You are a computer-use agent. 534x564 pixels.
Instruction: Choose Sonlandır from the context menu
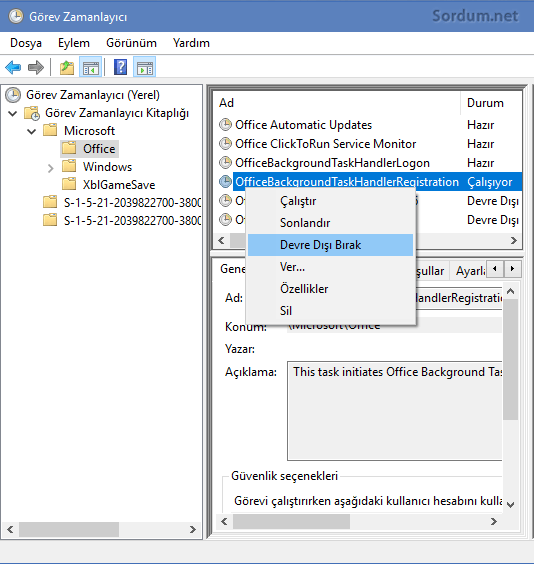pos(330,223)
